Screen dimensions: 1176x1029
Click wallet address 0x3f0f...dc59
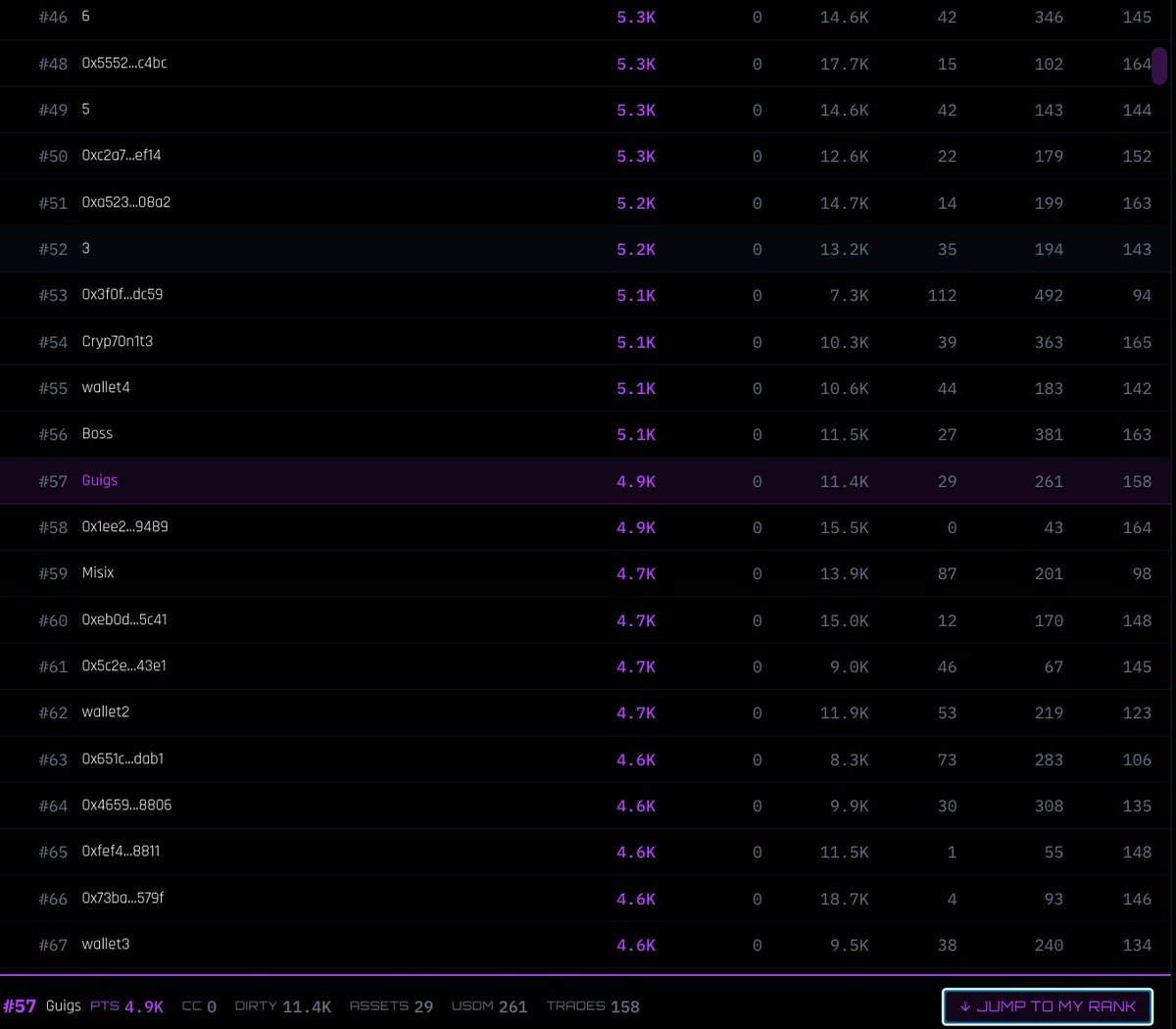click(122, 294)
